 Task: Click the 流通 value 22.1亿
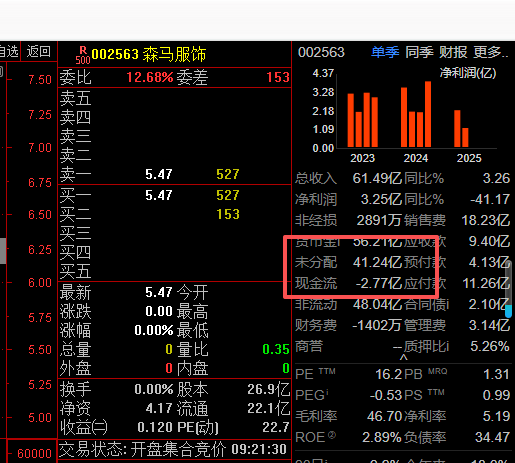coord(269,408)
